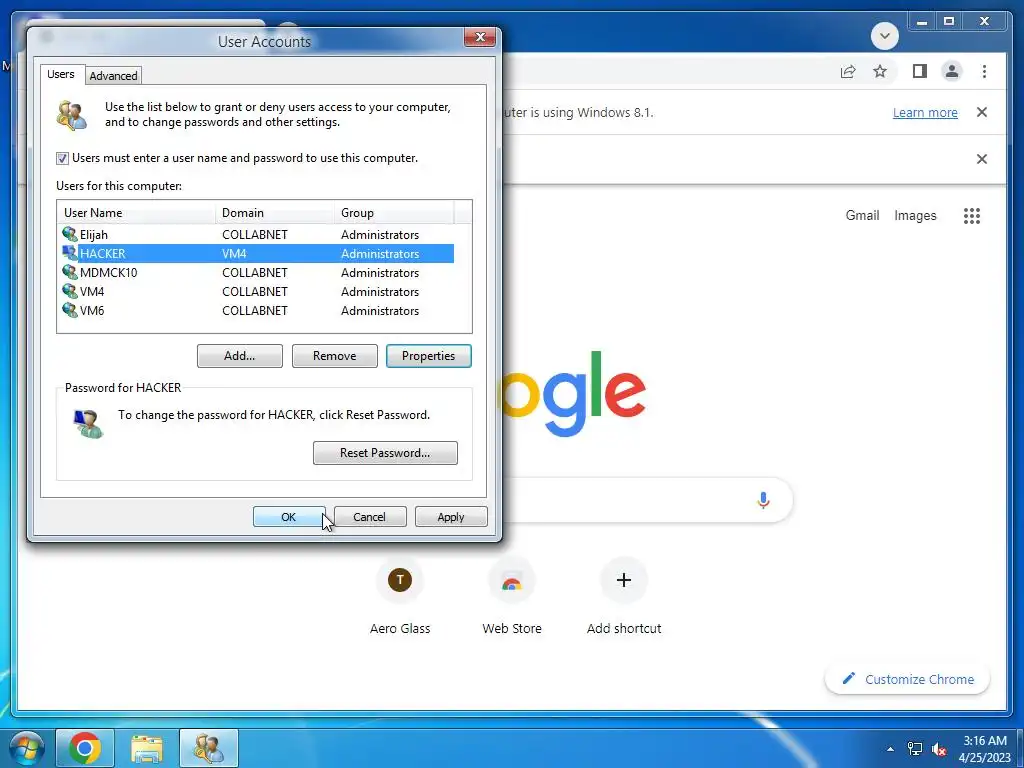This screenshot has height=768, width=1024.
Task: Sort by the Group column header
Action: click(394, 213)
